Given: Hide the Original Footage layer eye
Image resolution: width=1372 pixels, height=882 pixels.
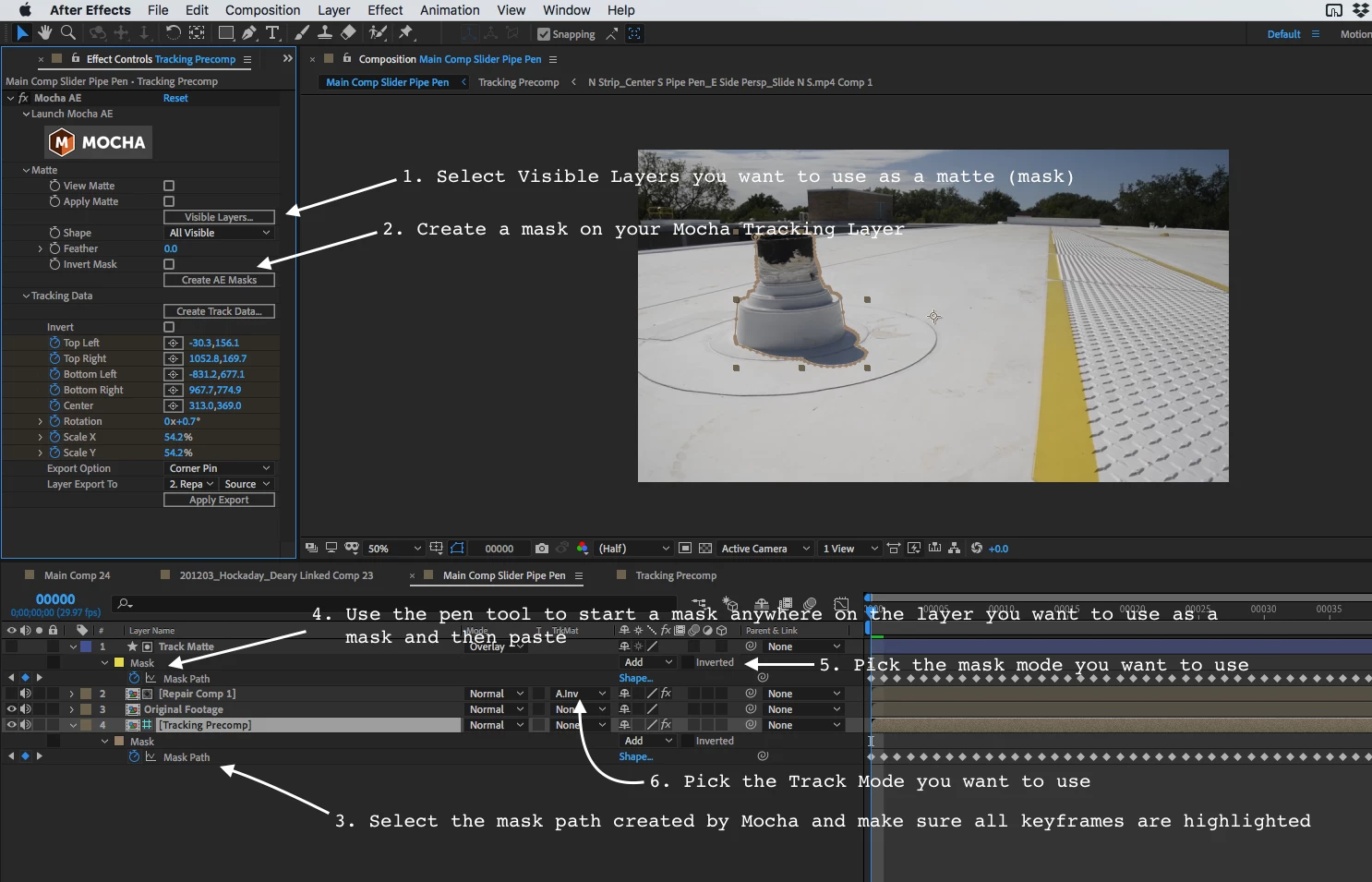Looking at the screenshot, I should click(x=12, y=709).
